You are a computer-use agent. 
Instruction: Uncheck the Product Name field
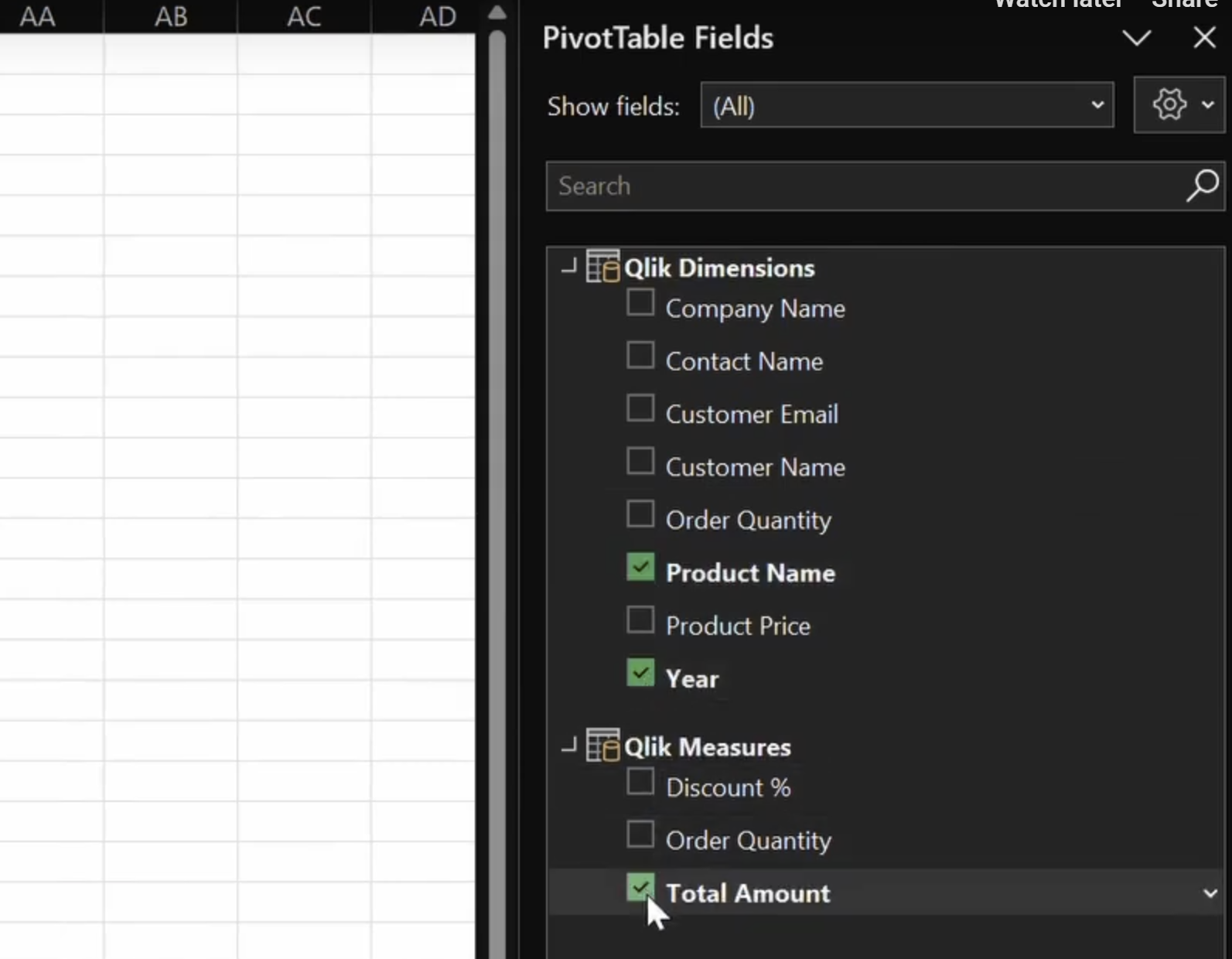tap(640, 567)
